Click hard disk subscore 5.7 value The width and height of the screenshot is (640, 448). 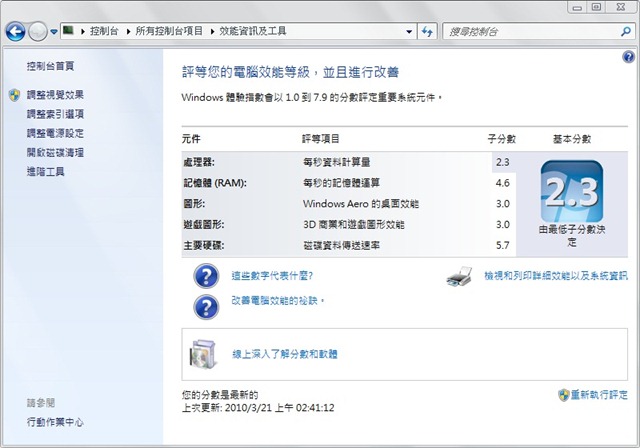coord(503,246)
